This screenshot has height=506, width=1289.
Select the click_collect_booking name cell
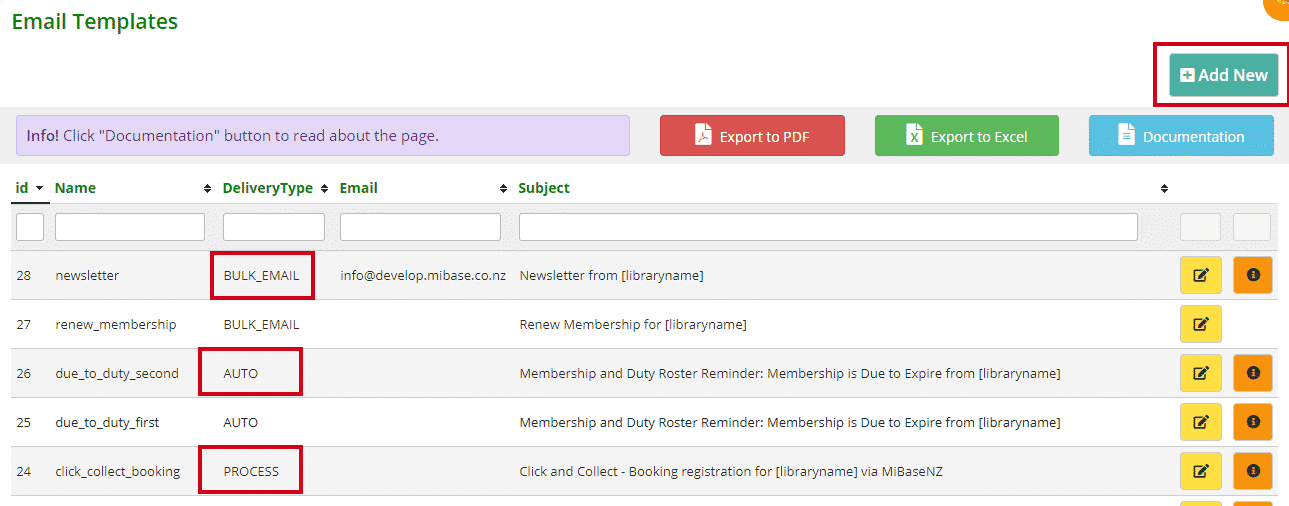click(118, 471)
